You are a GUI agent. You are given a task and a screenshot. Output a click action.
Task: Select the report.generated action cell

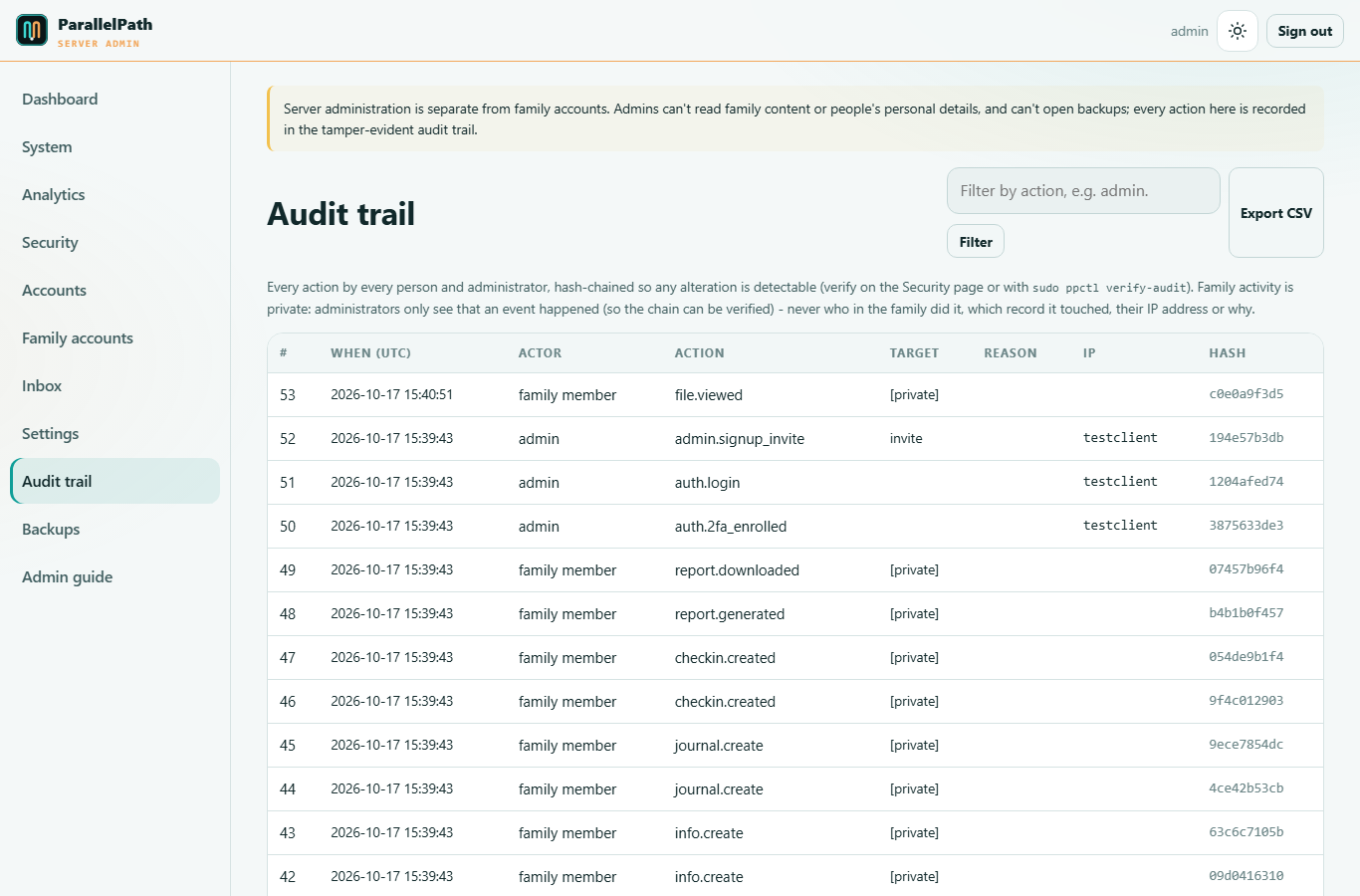pos(730,614)
